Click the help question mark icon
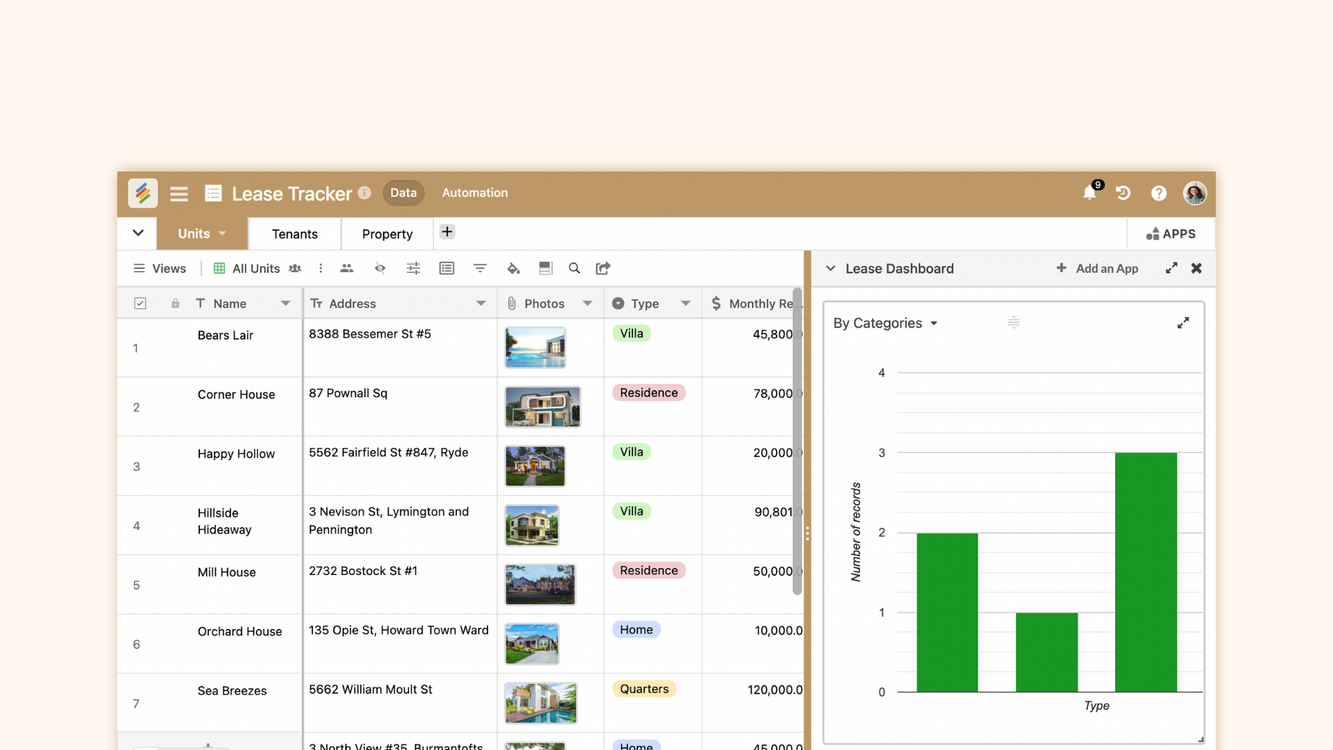This screenshot has width=1333, height=750. (1158, 193)
